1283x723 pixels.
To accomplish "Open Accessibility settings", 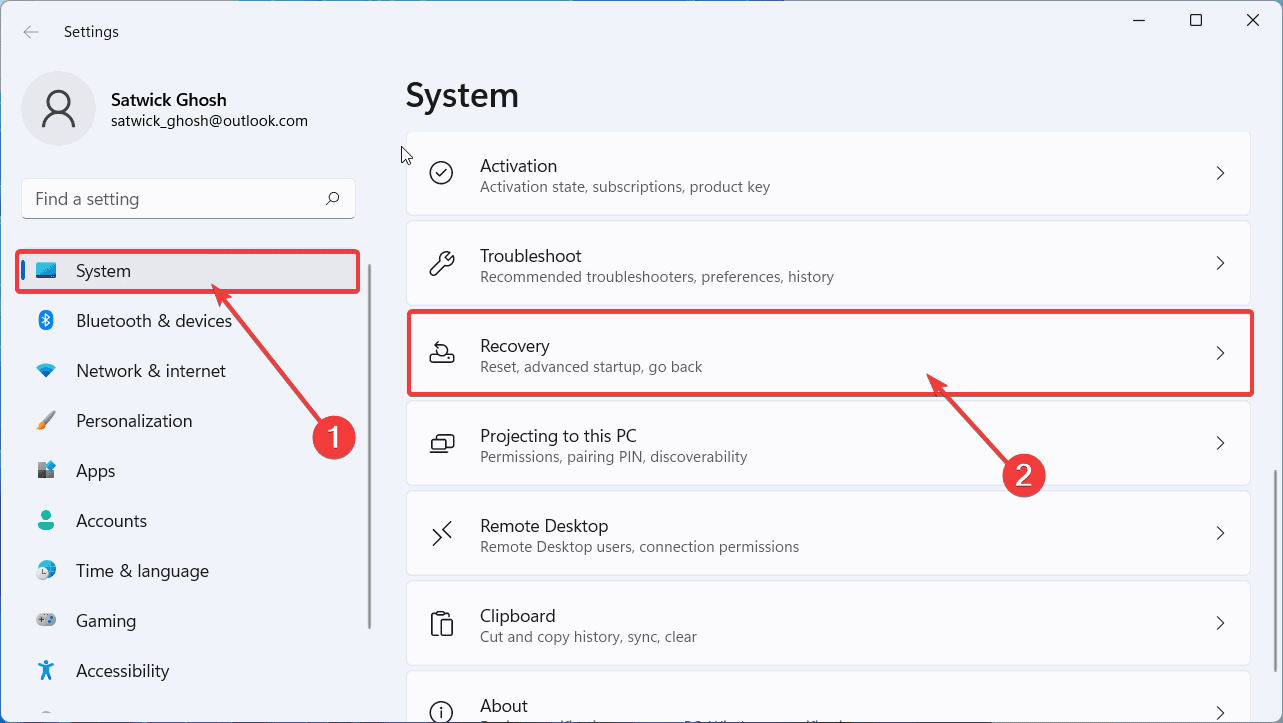I will coord(188,671).
